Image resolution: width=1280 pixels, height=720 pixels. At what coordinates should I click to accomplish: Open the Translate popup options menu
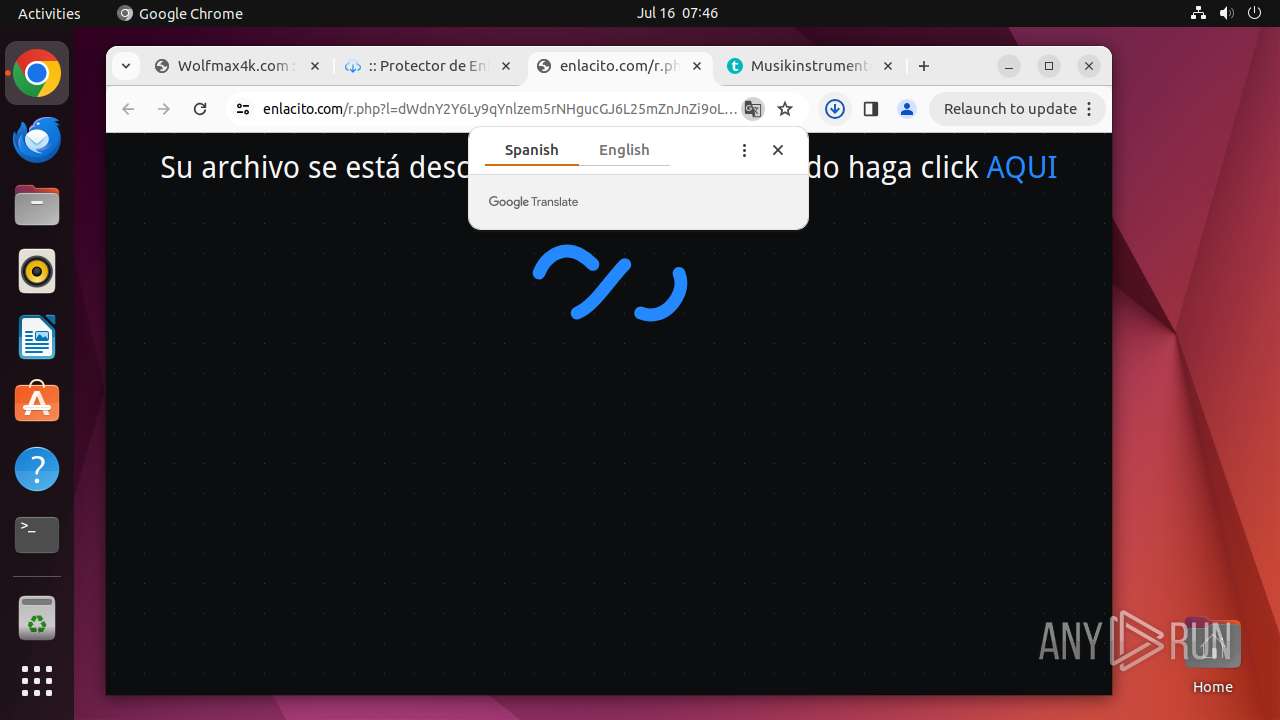coord(744,150)
